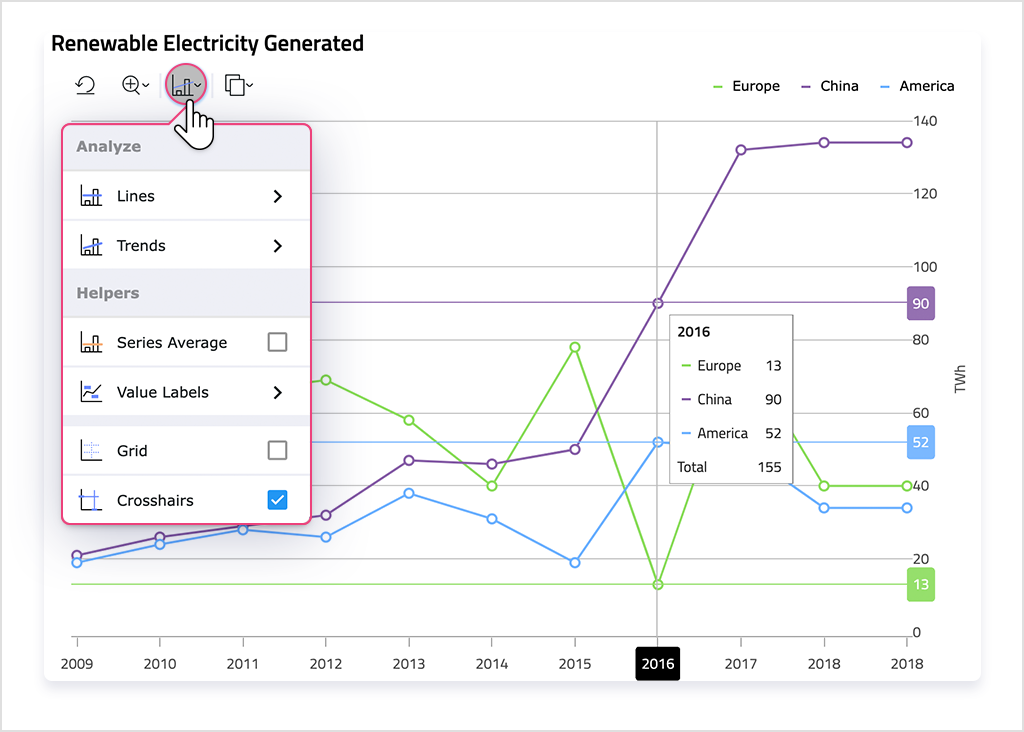This screenshot has height=732, width=1024.
Task: Enable the Series Average checkbox
Action: (278, 342)
